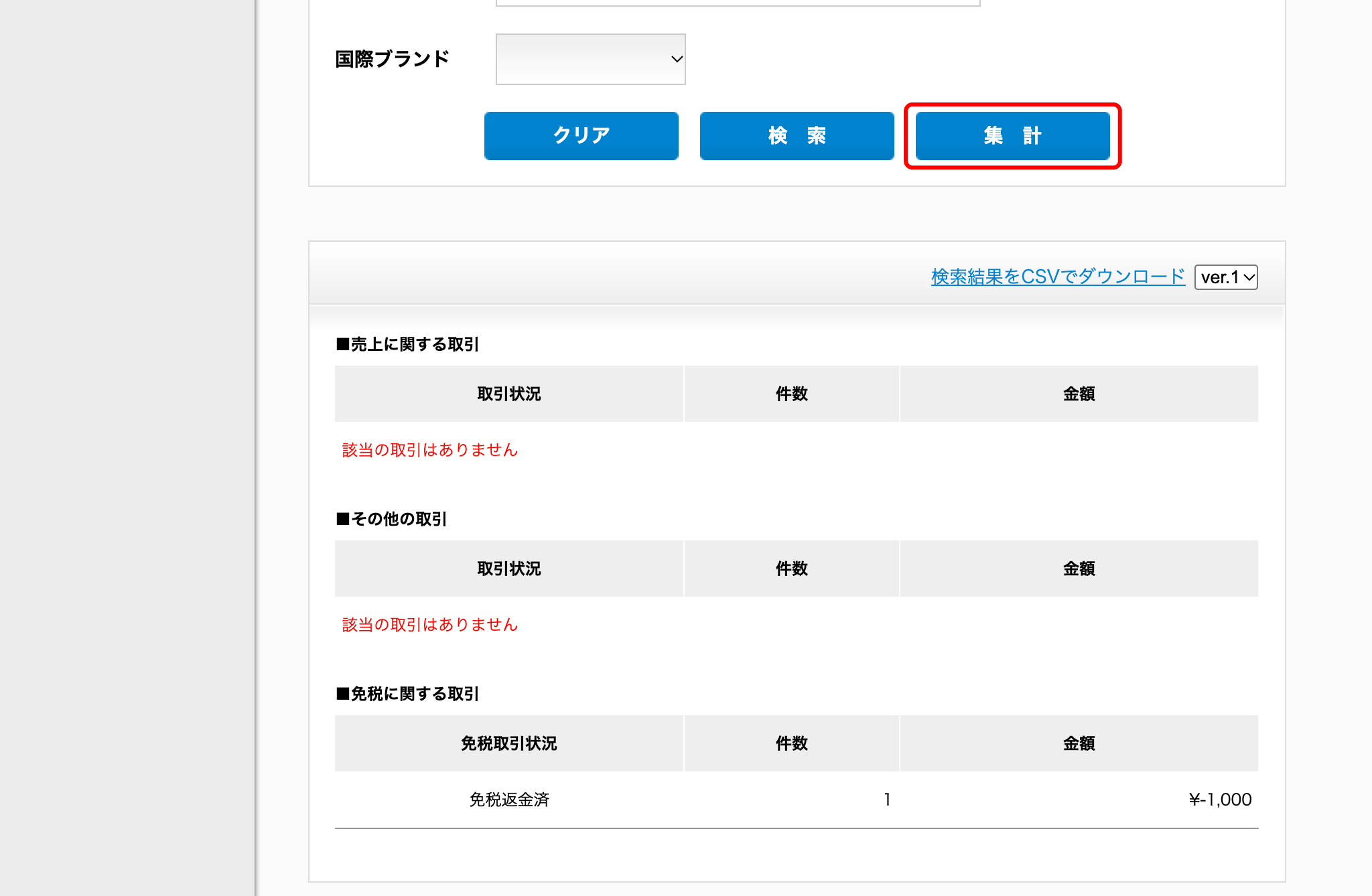Open the 国際ブランド dropdown
1372x896 pixels.
(590, 59)
